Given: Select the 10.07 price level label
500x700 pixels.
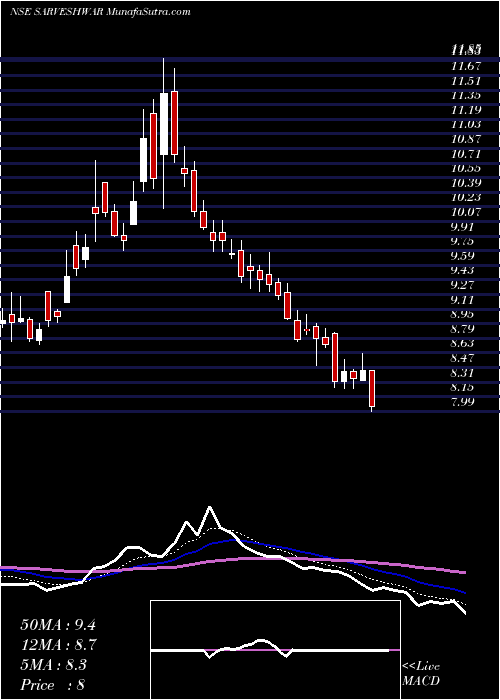Looking at the screenshot, I should [x=466, y=212].
